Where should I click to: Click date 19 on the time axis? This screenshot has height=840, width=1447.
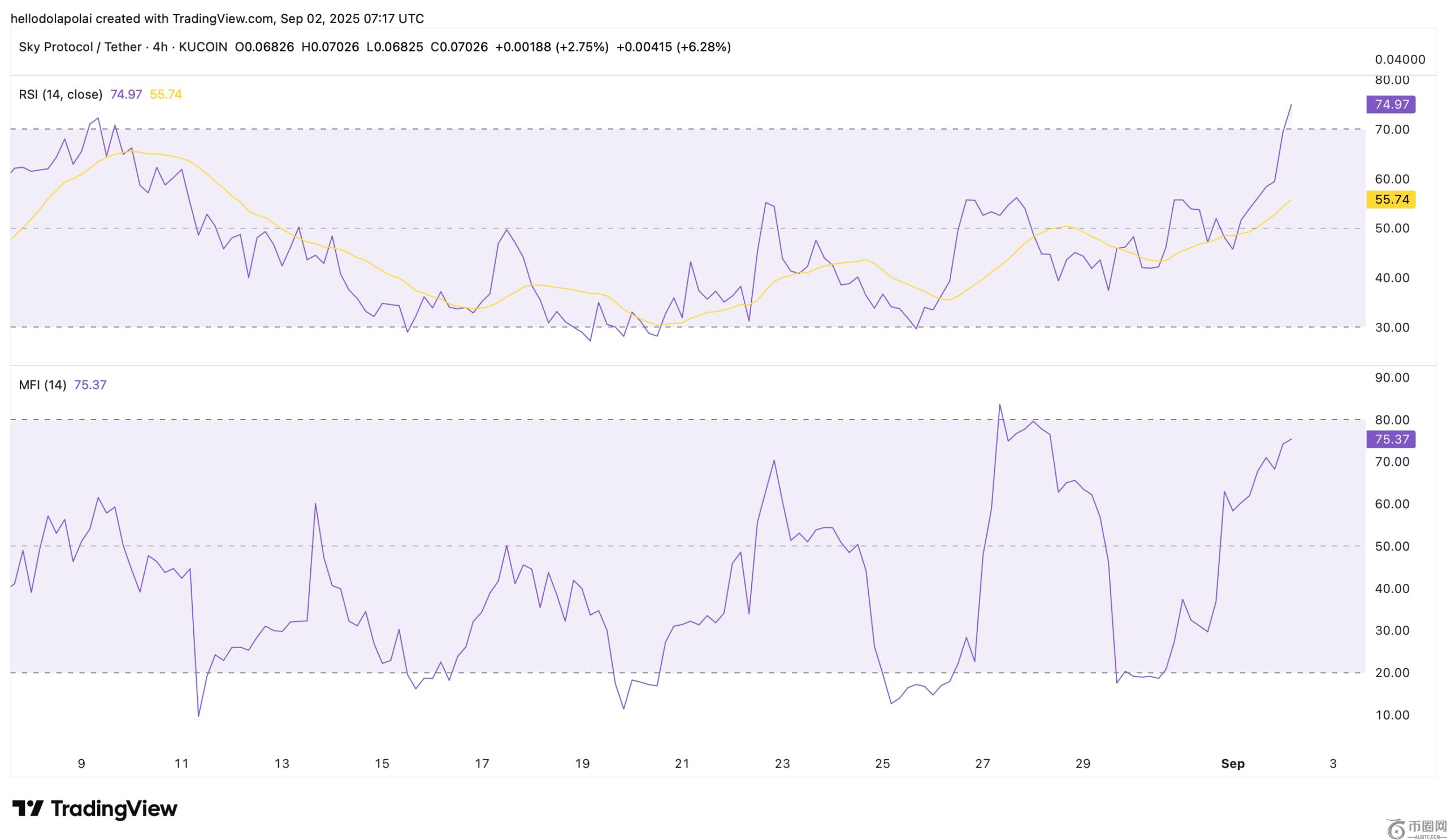coord(582,764)
